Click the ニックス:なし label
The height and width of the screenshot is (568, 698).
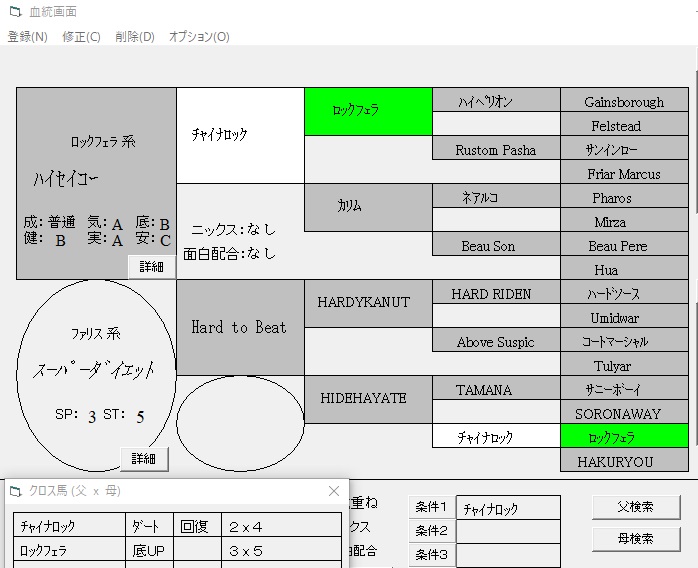233,230
